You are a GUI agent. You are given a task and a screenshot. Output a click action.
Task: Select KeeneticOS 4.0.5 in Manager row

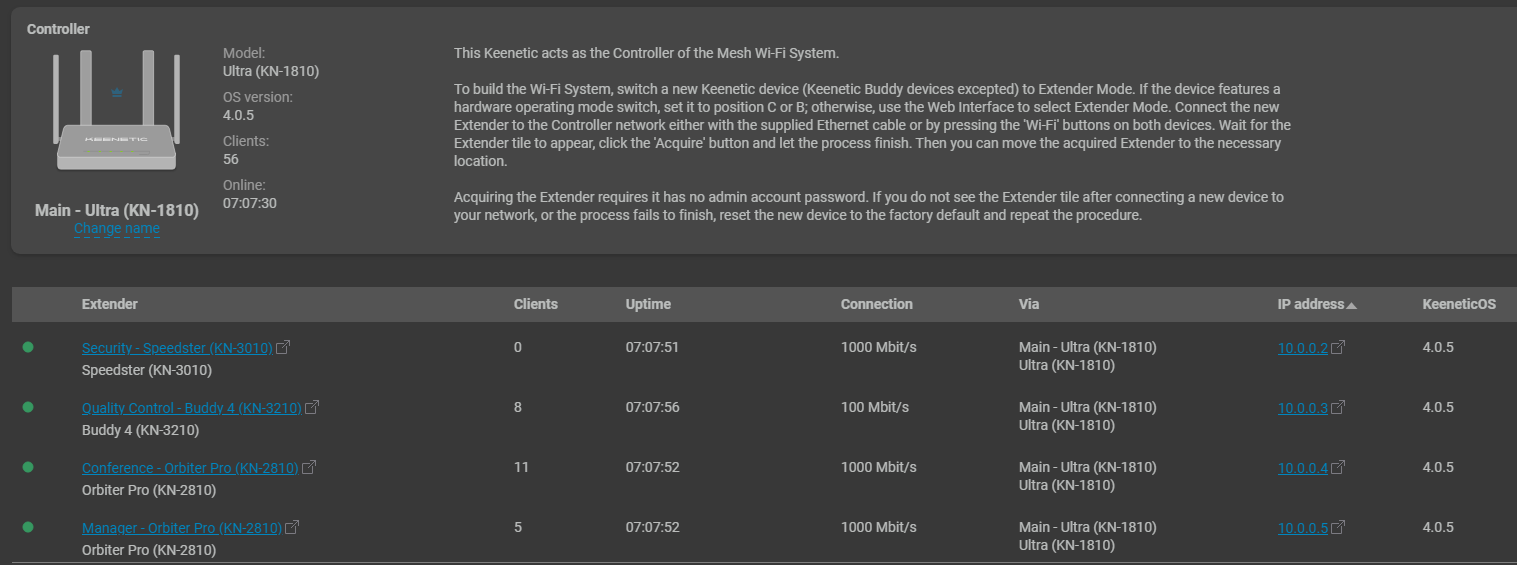1438,527
